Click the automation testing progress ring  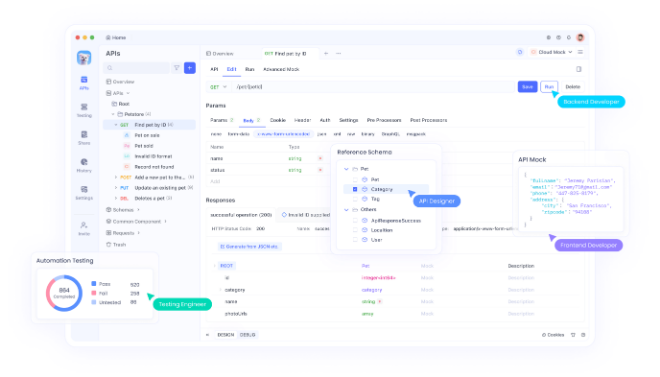[x=64, y=293]
